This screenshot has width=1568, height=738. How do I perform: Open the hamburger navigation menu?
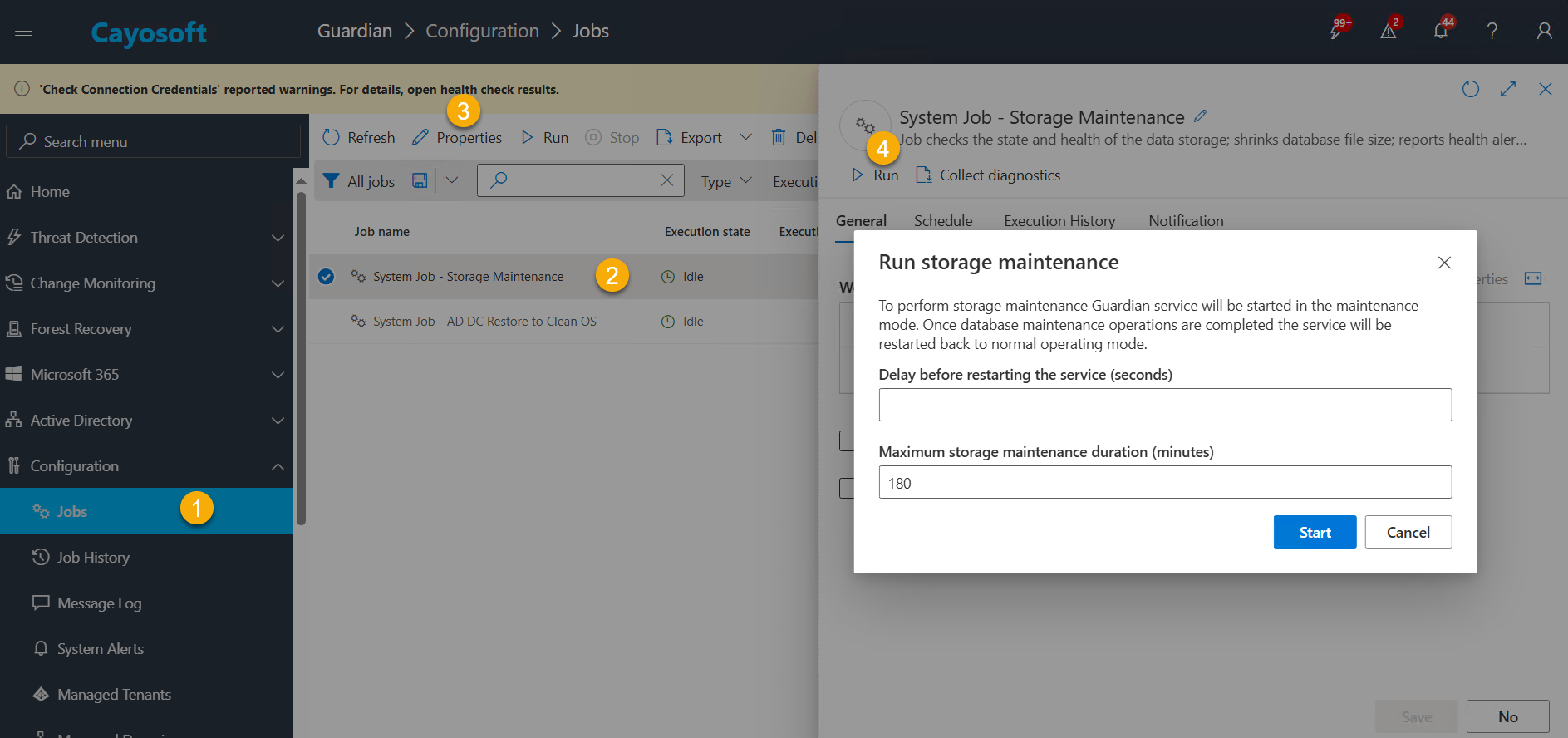[23, 32]
